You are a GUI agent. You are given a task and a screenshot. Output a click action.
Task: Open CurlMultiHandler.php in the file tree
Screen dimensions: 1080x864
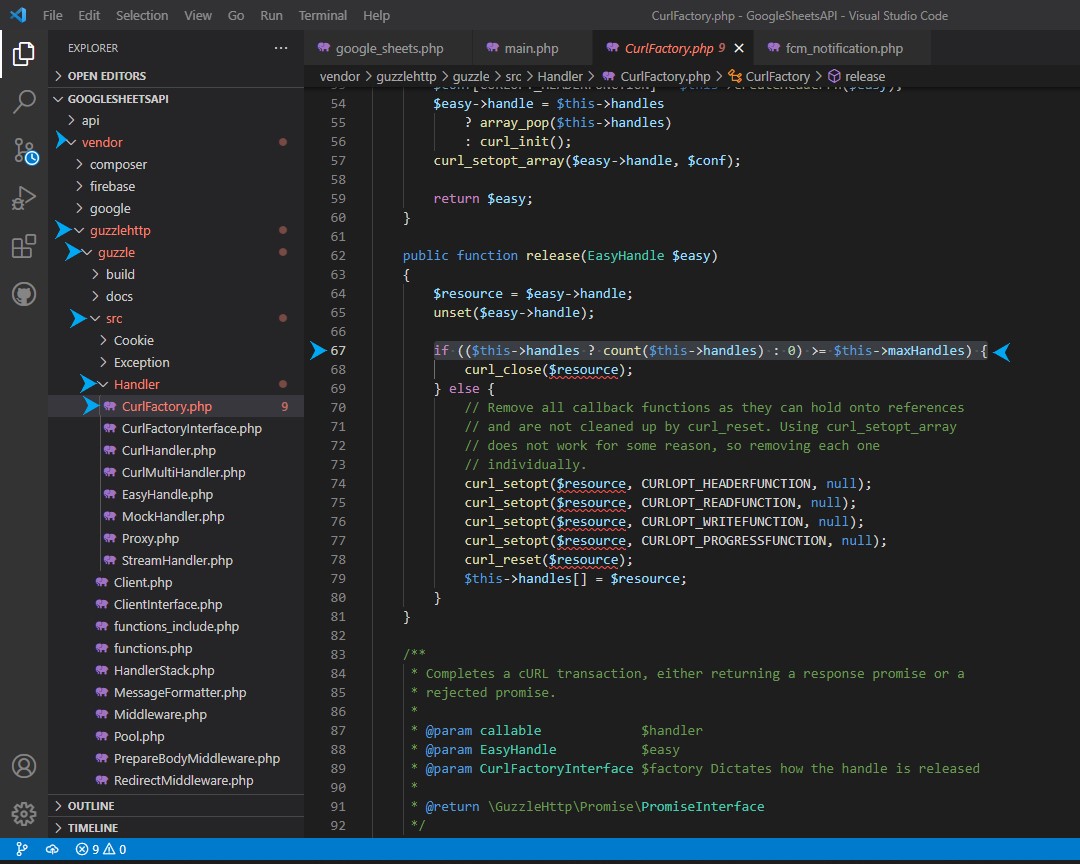(183, 473)
